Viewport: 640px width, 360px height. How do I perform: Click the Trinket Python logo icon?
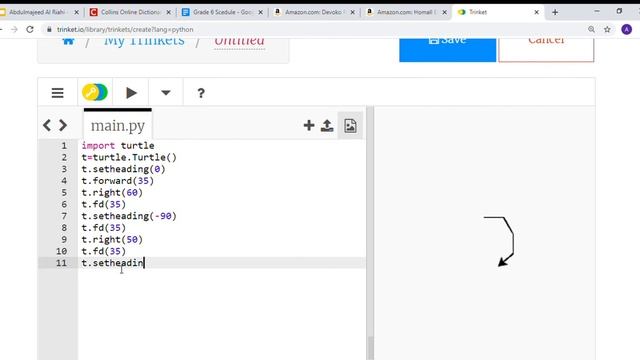tap(95, 92)
